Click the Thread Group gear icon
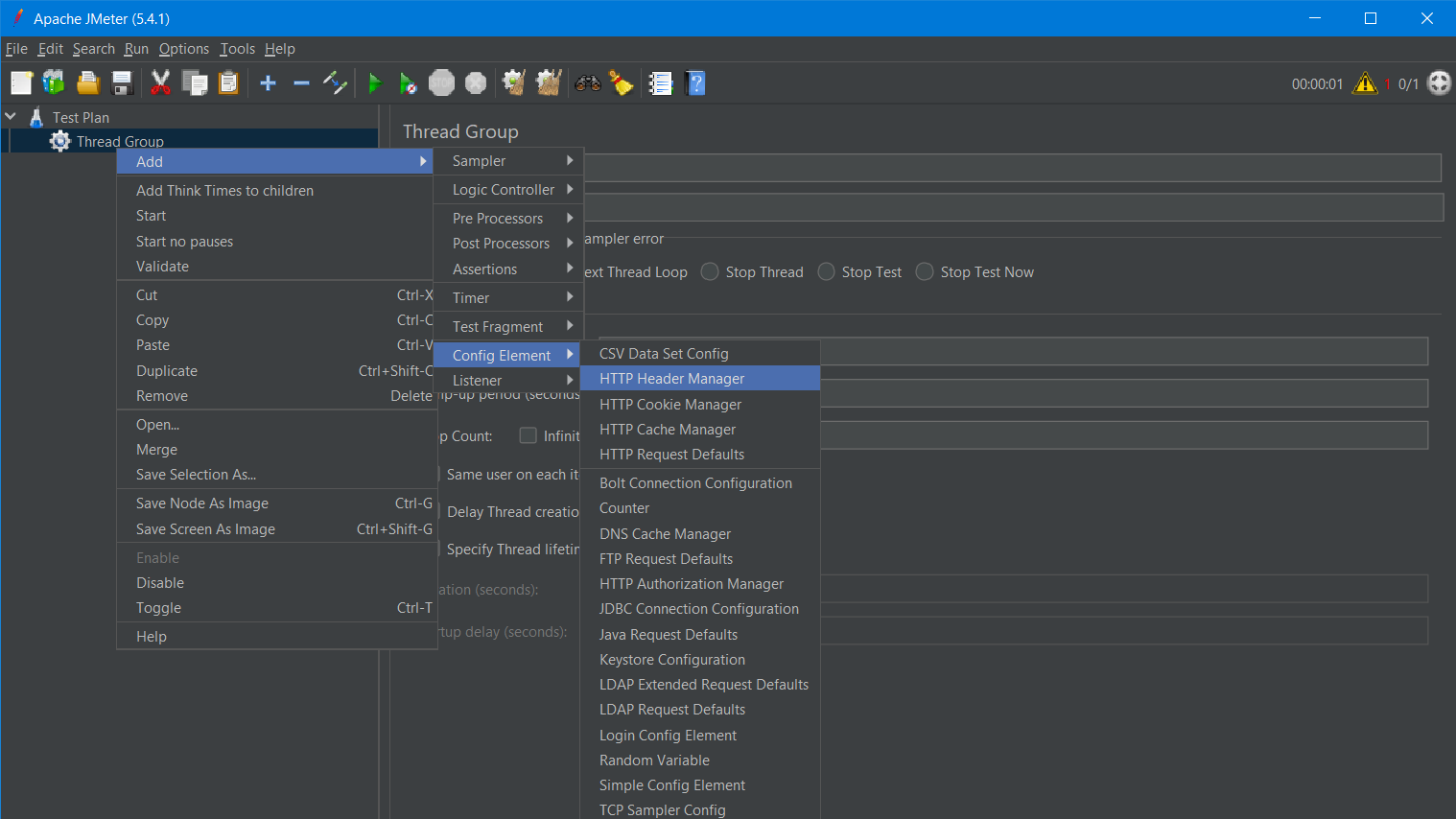 click(60, 141)
